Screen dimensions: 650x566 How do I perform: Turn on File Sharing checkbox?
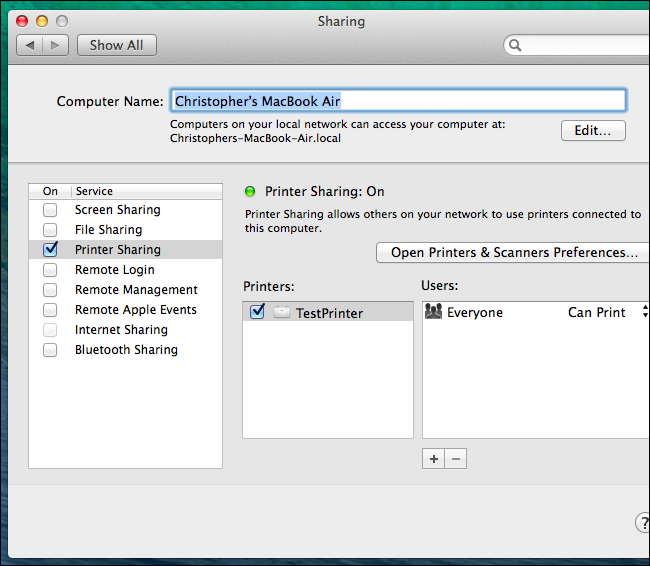click(x=50, y=230)
